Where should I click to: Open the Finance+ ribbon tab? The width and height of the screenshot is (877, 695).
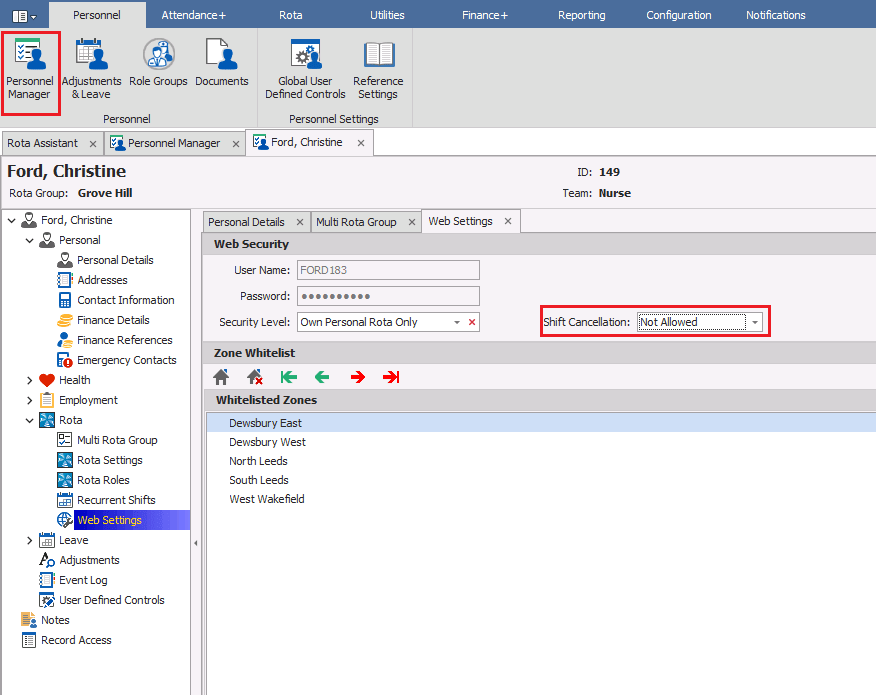(484, 15)
